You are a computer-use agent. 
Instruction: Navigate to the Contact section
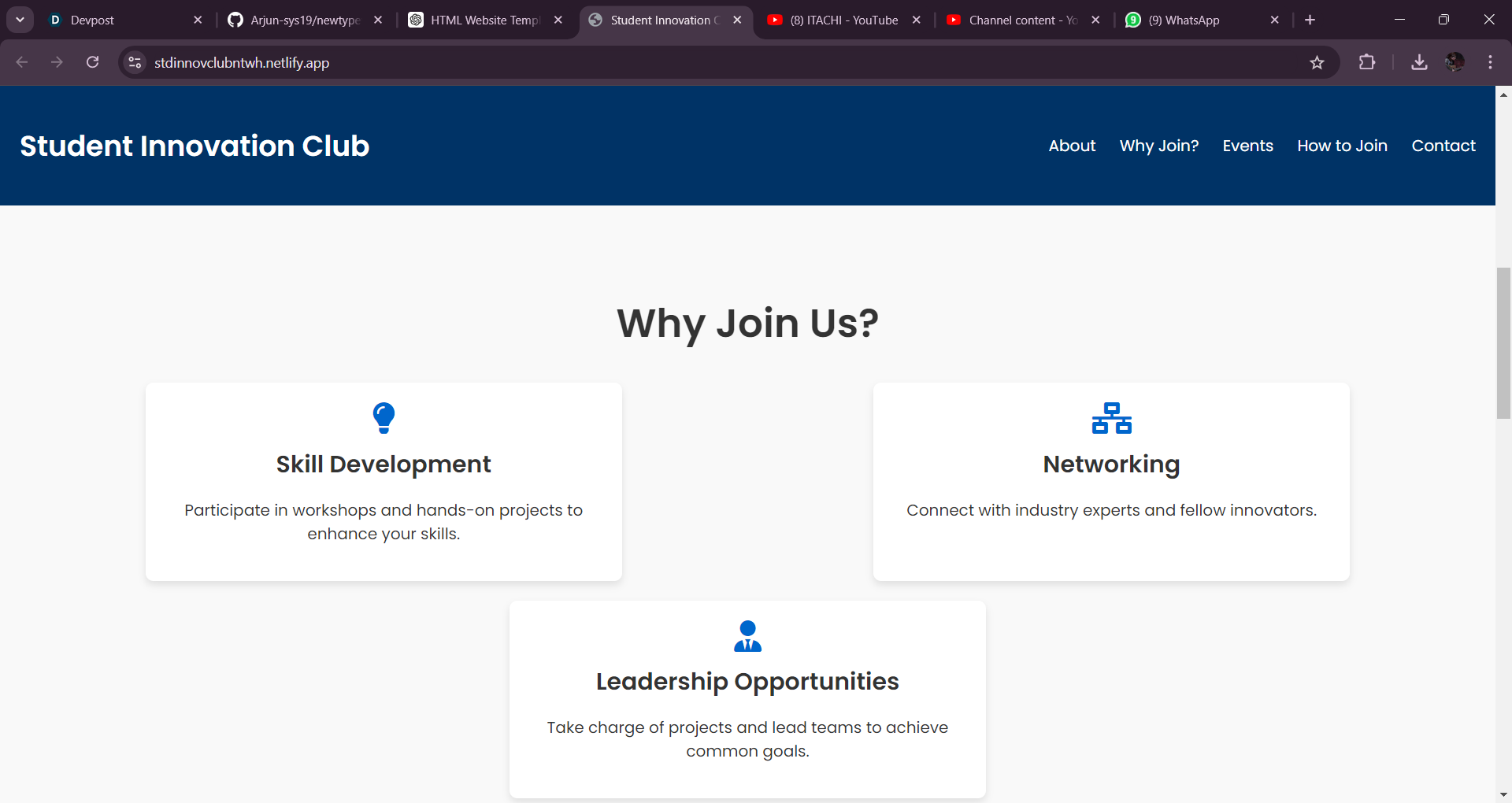coord(1443,146)
